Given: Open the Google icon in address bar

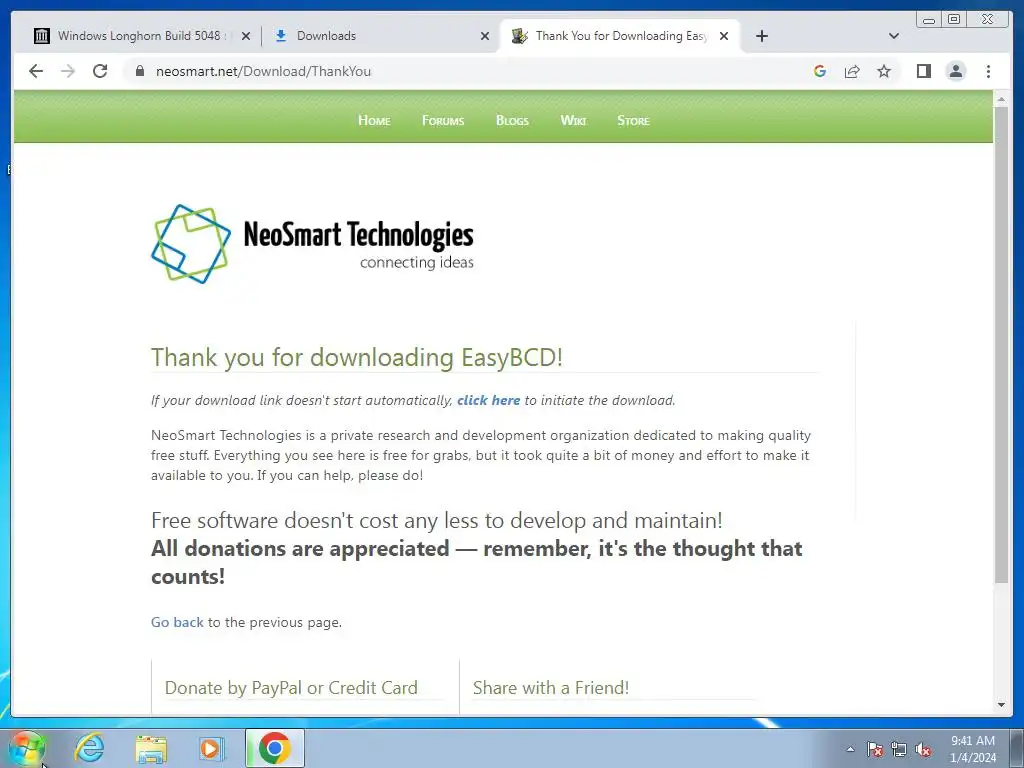Looking at the screenshot, I should [820, 71].
